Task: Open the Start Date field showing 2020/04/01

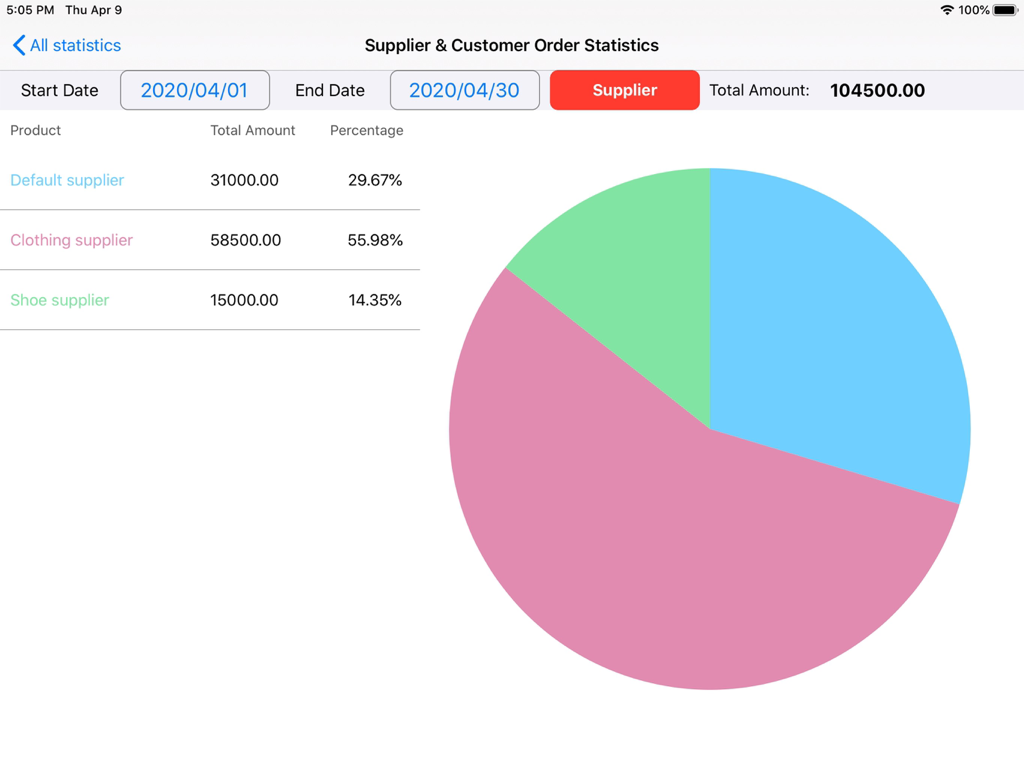Action: [194, 90]
